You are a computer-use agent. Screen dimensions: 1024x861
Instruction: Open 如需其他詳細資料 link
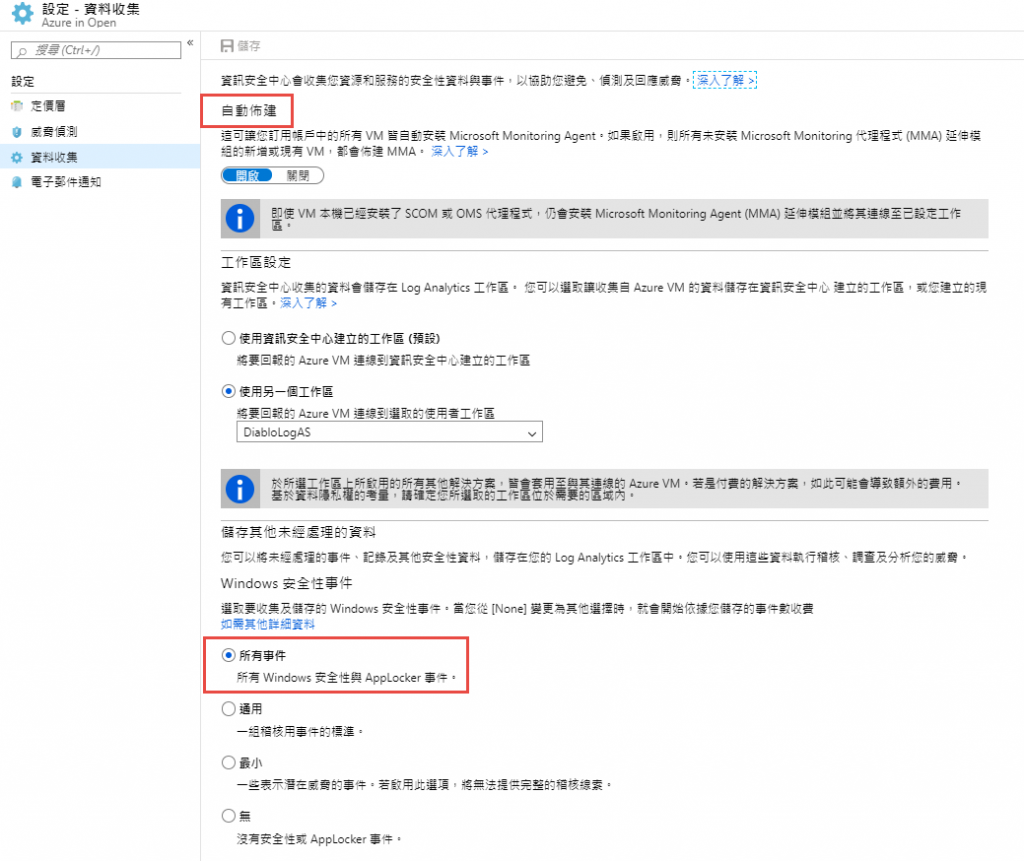[268, 625]
